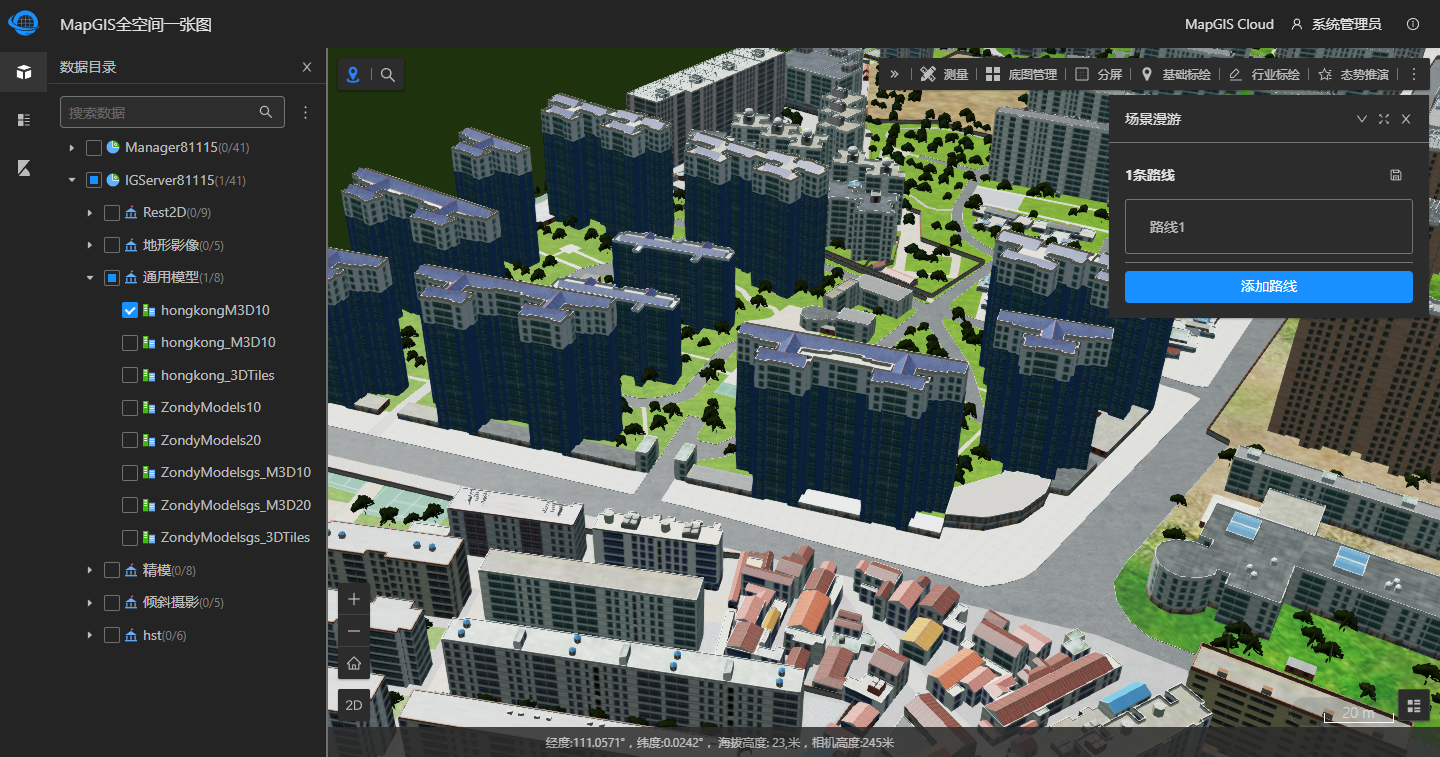Open more options beside data search box

306,112
